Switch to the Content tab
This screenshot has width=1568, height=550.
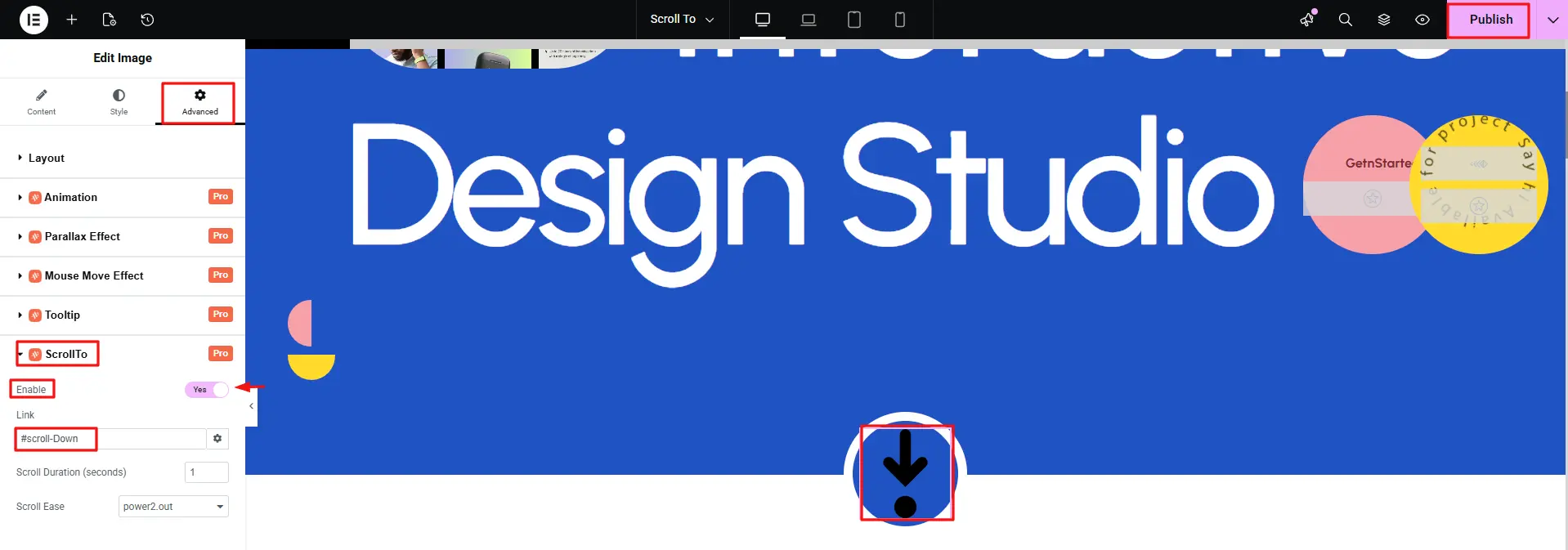(x=41, y=102)
